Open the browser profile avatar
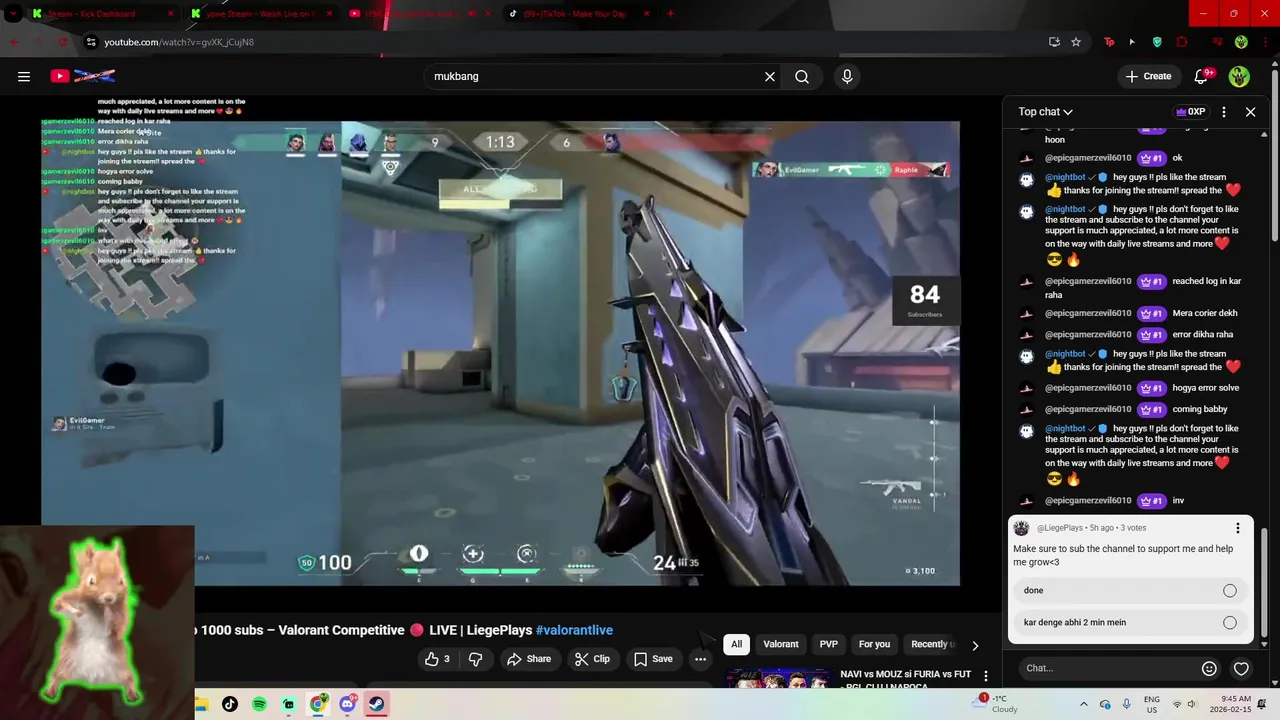Viewport: 1280px width, 720px height. click(x=1241, y=42)
